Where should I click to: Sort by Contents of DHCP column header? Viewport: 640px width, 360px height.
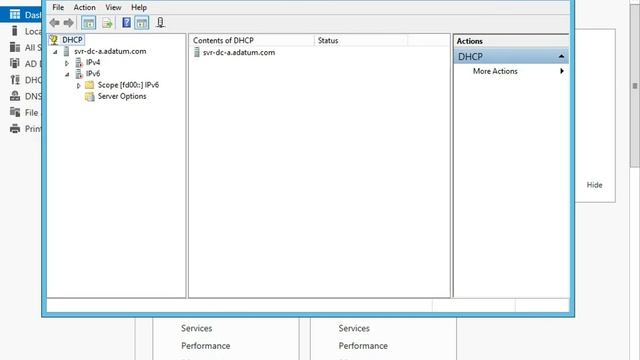click(x=251, y=40)
